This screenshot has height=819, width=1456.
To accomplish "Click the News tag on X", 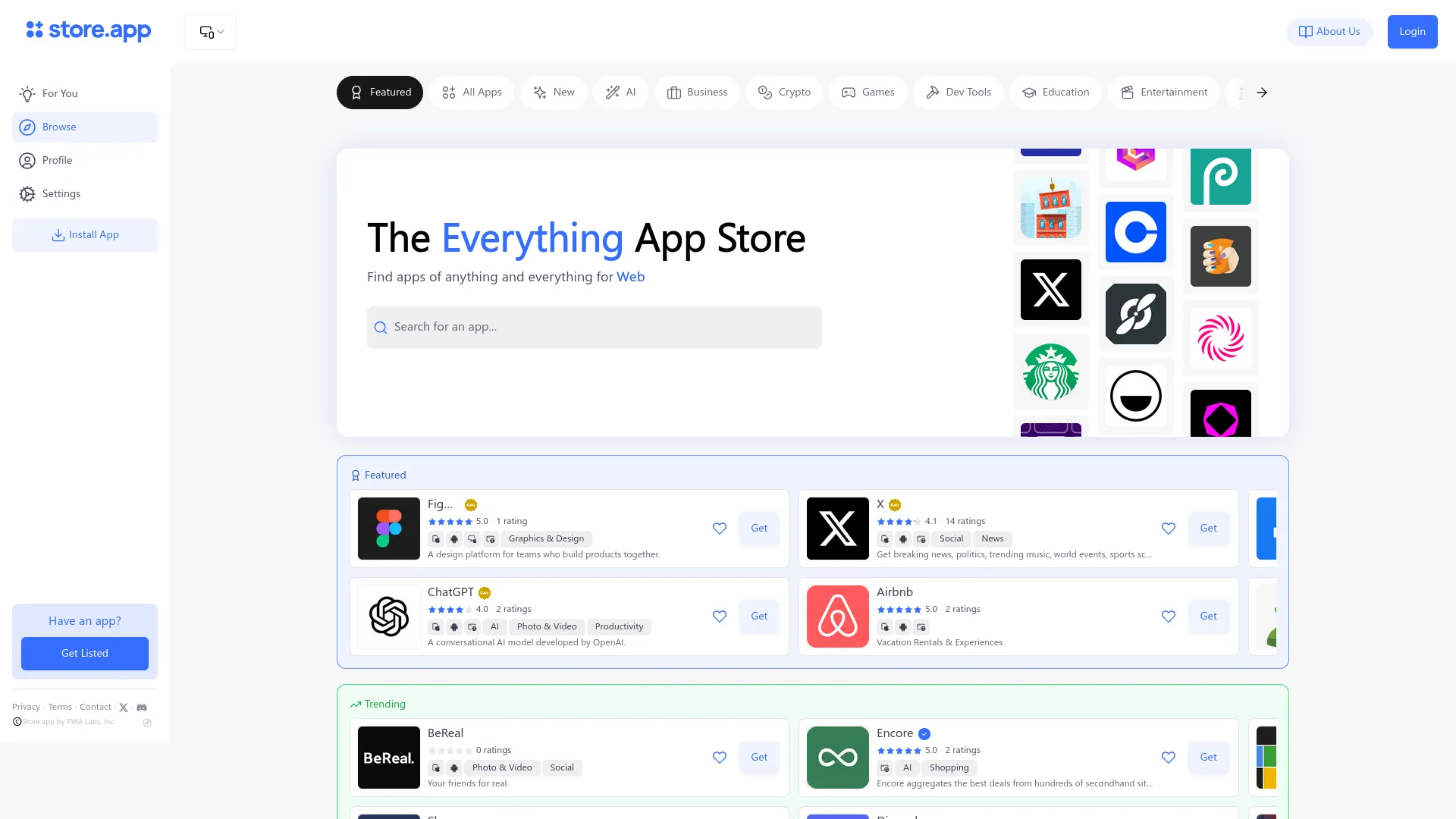I will 992,539.
